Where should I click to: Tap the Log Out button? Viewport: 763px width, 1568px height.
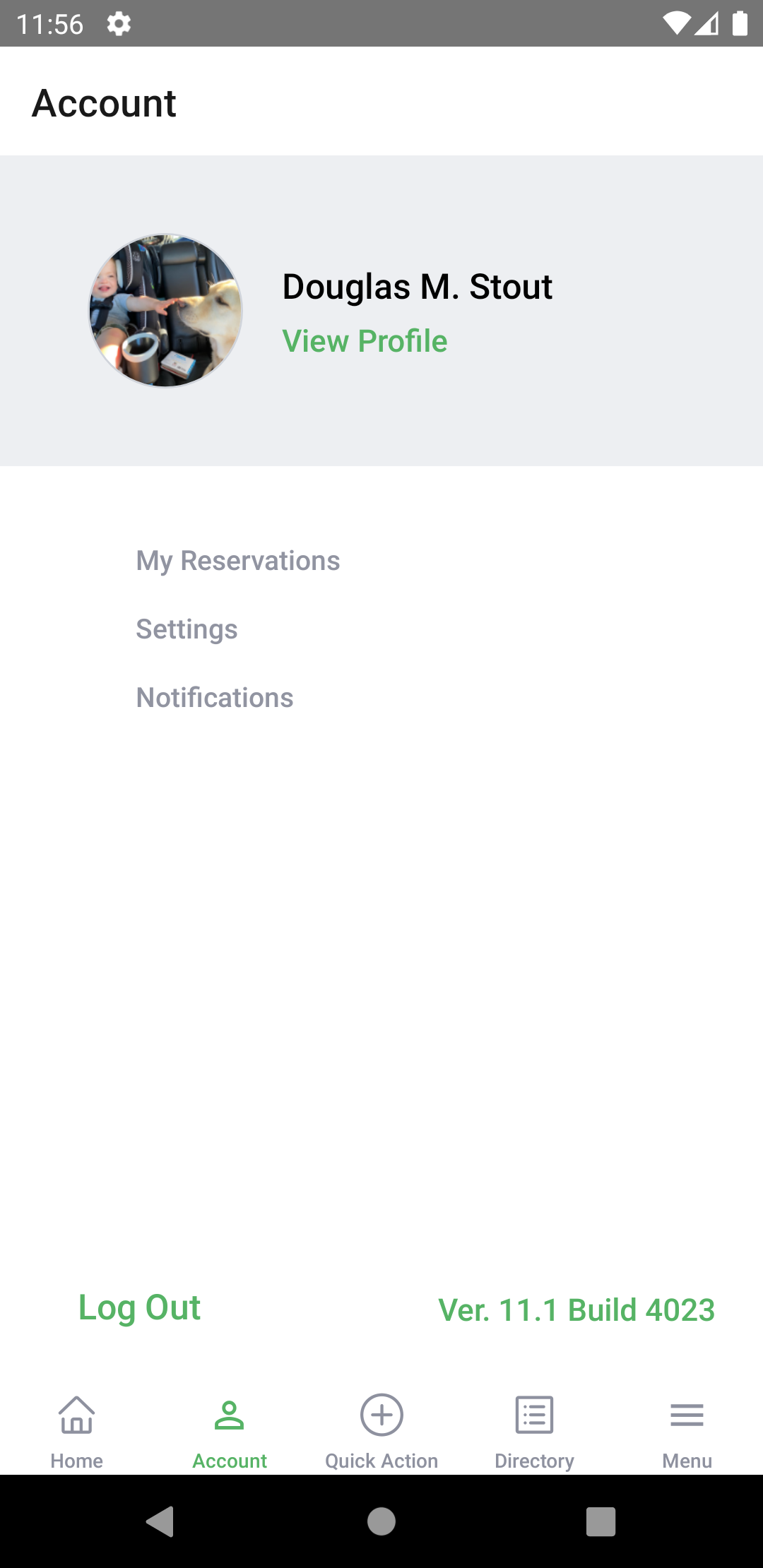pos(139,1307)
